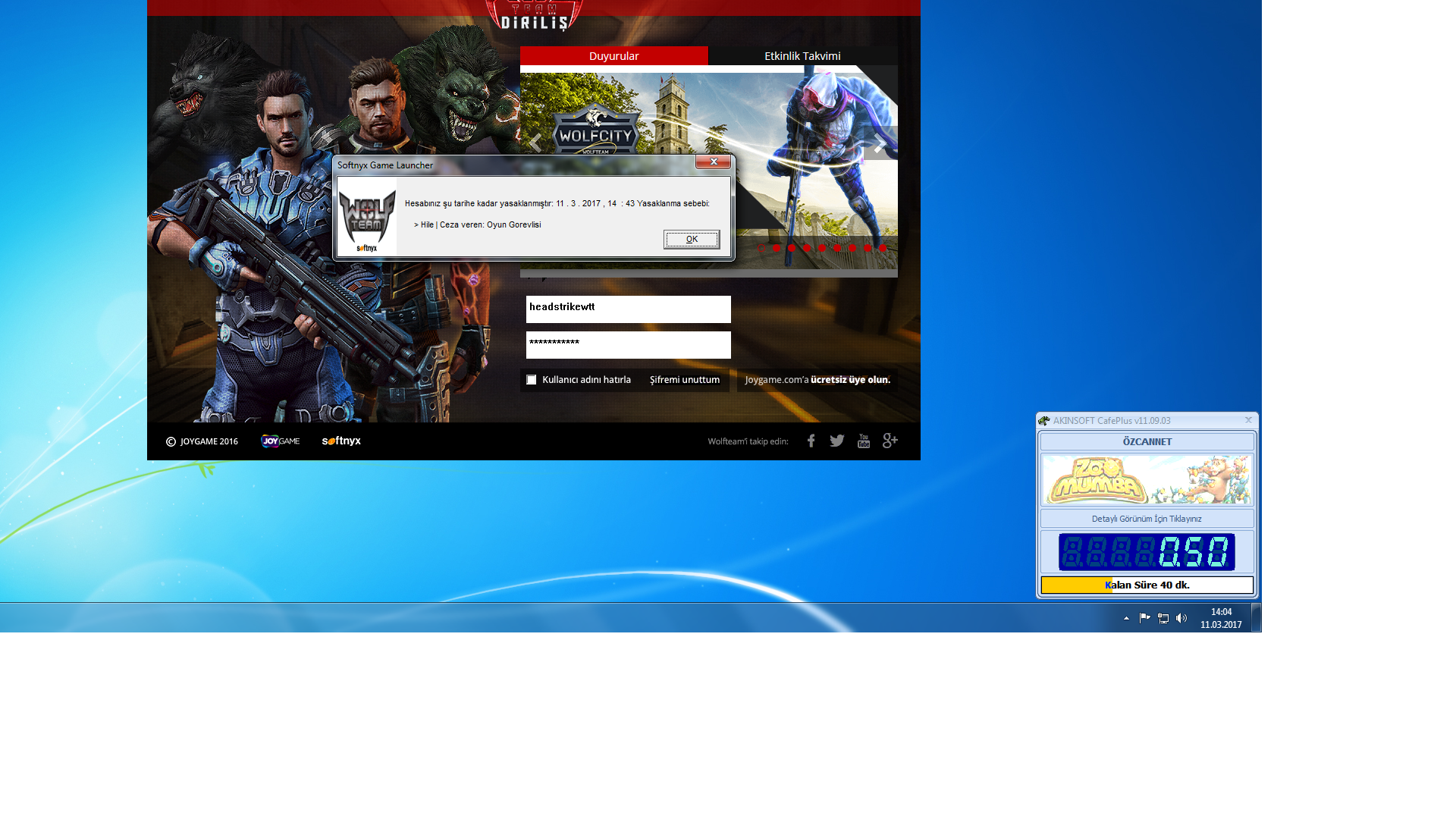Image resolution: width=1456 pixels, height=819 pixels.
Task: Open volume speaker tray icon
Action: point(1181,618)
